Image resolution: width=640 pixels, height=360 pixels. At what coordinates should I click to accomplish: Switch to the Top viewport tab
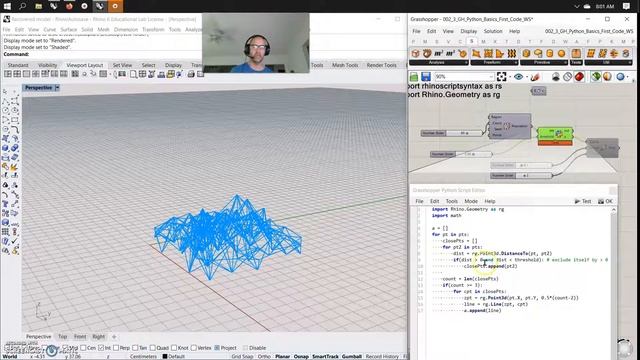[x=62, y=337]
